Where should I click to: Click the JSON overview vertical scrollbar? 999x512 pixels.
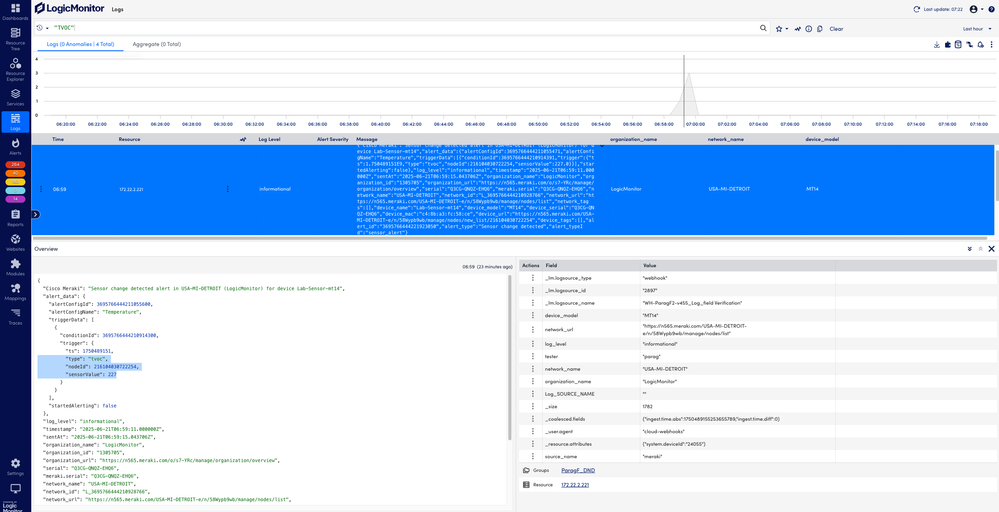point(510,357)
